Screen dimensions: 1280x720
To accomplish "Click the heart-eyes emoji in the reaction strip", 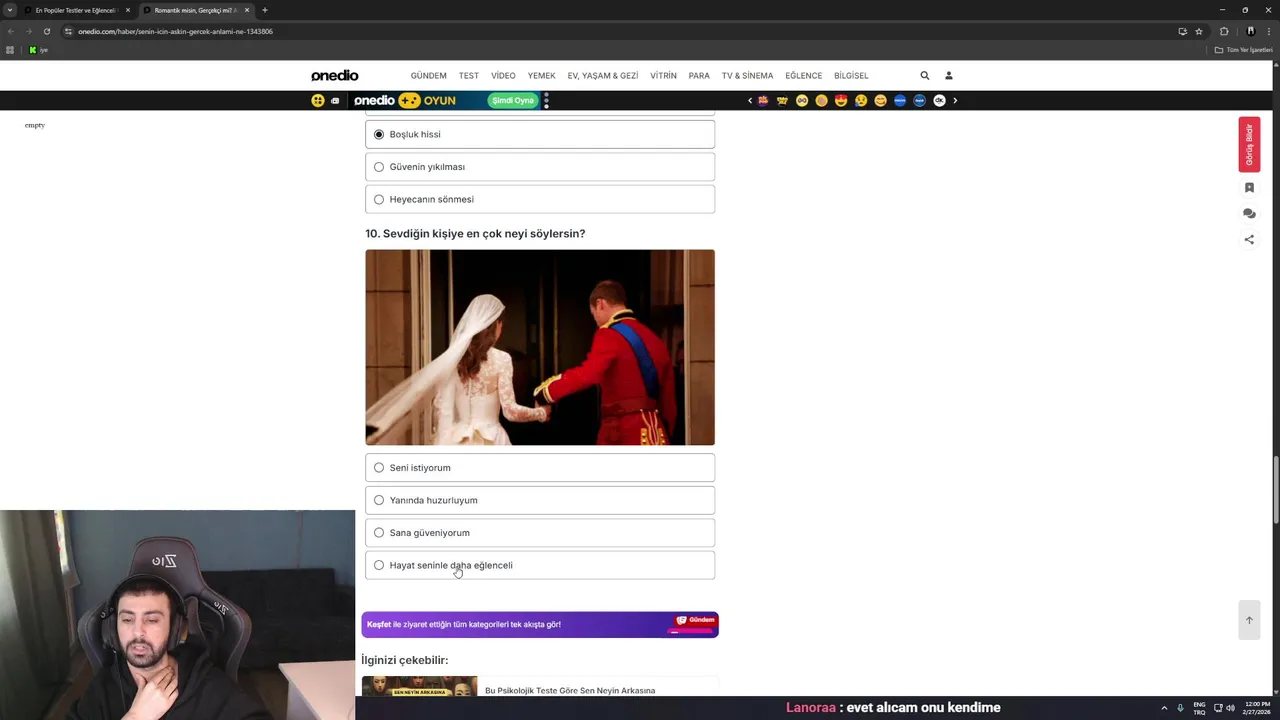I will coord(841,100).
